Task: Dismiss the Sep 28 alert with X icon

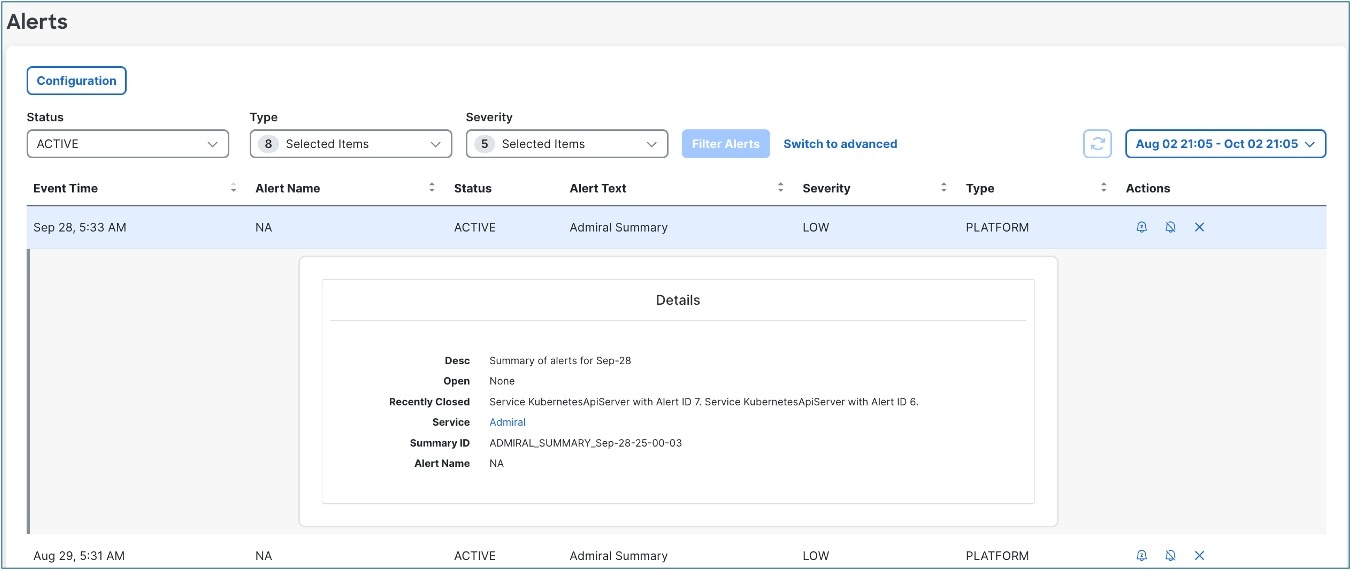Action: pos(1199,227)
